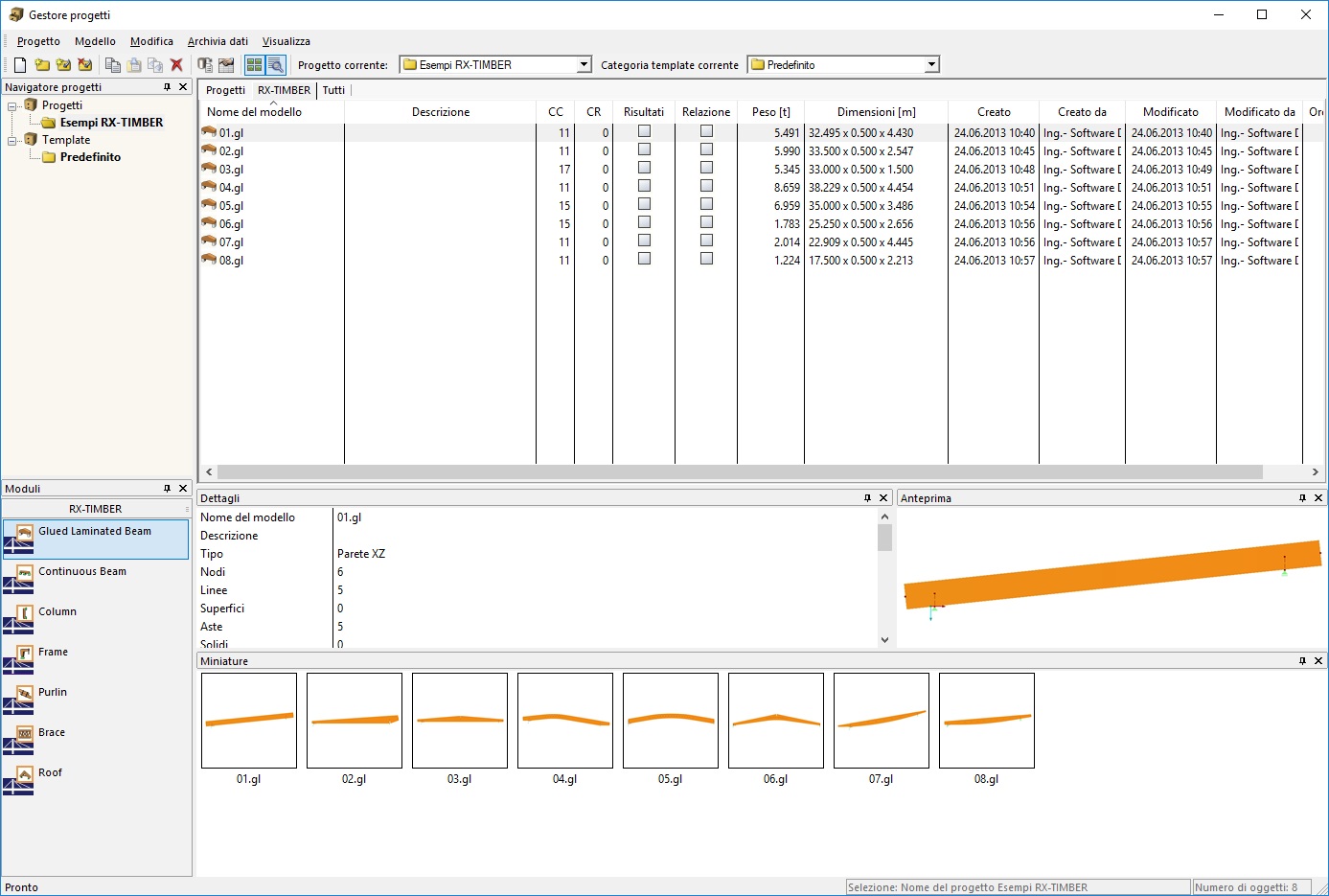Click the horizontal scrollbar of model list
Viewport: 1329px width, 896px height.
[739, 472]
